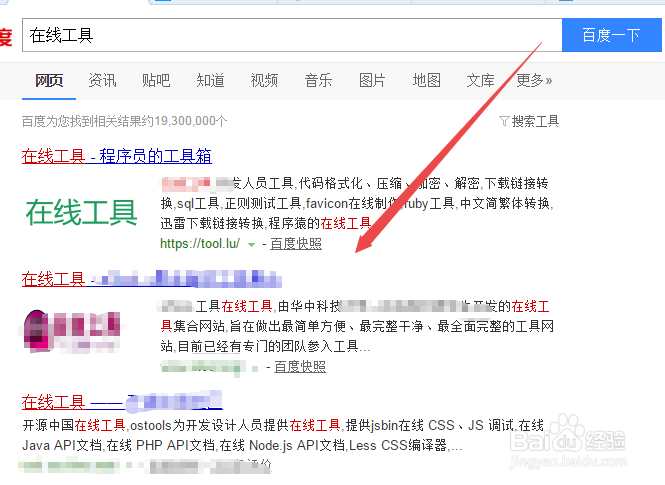Open the 知道 tab
The image size is (665, 485).
click(x=210, y=80)
